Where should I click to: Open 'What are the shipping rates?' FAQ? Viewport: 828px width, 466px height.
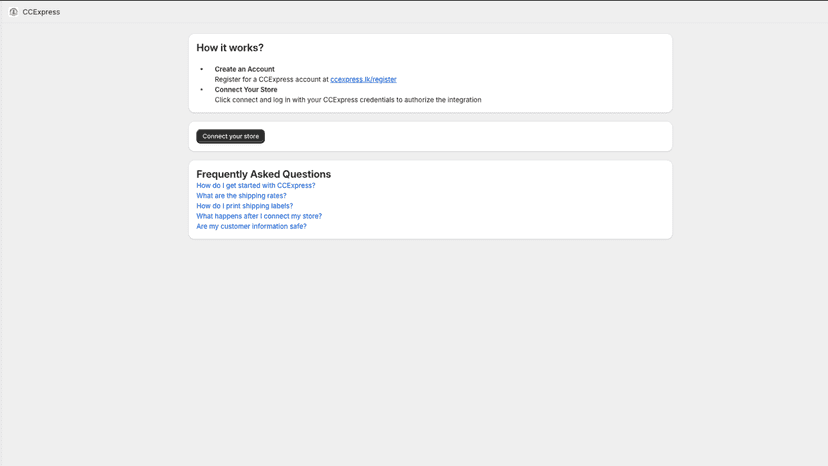point(241,195)
